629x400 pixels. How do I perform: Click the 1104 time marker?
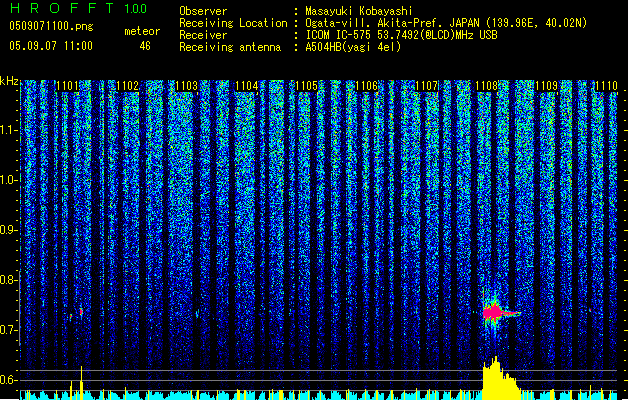coord(247,86)
